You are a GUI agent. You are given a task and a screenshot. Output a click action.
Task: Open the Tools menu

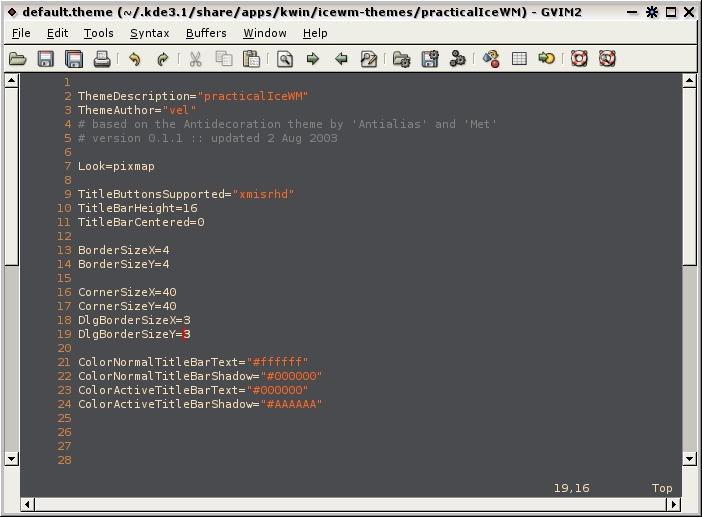tap(98, 33)
